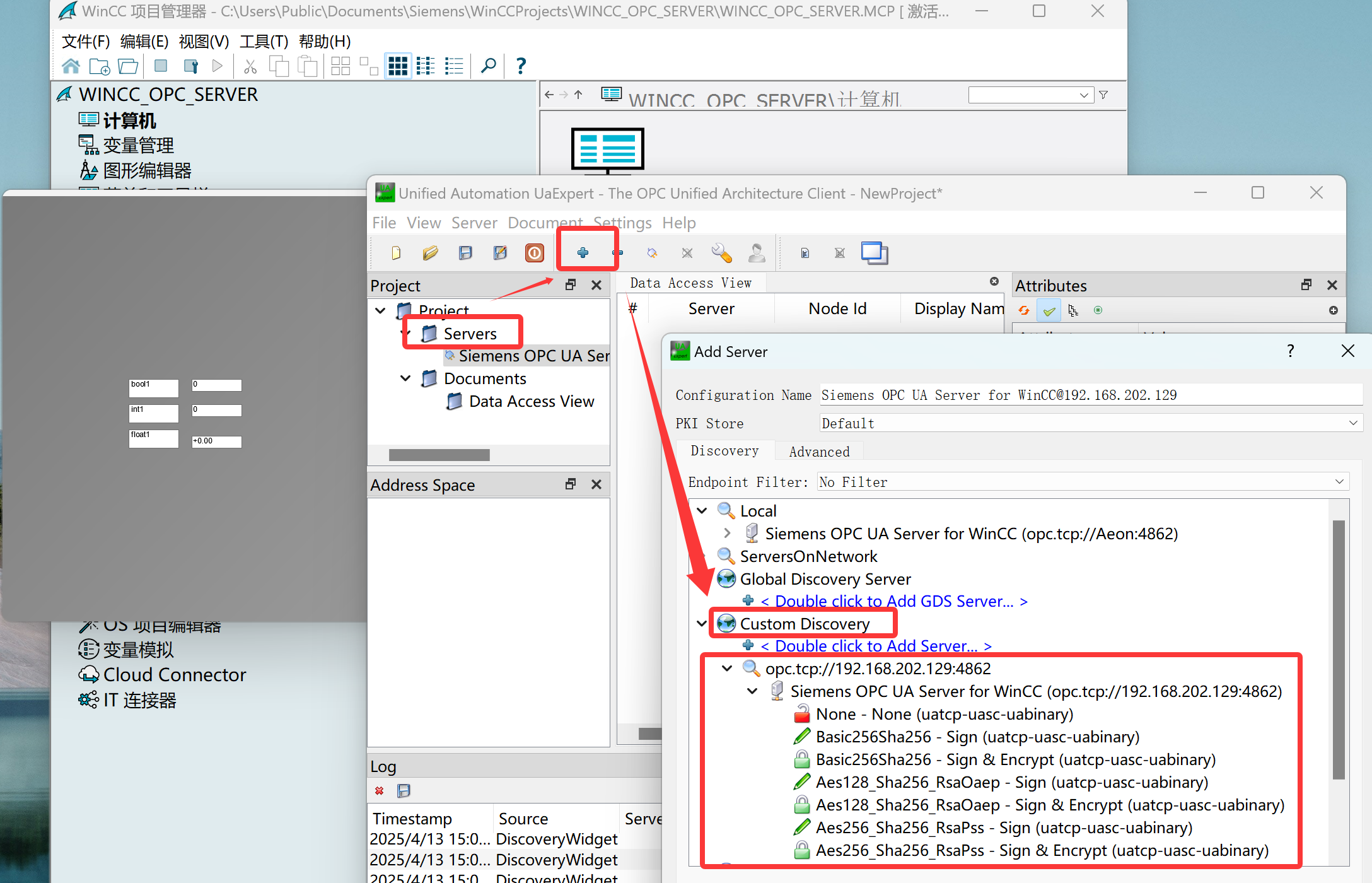1372x883 pixels.
Task: Select None - None endpoint
Action: (944, 714)
